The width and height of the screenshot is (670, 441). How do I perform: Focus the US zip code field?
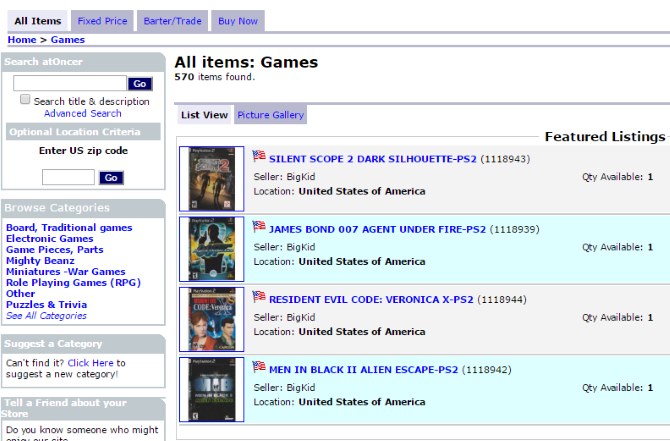(x=68, y=177)
